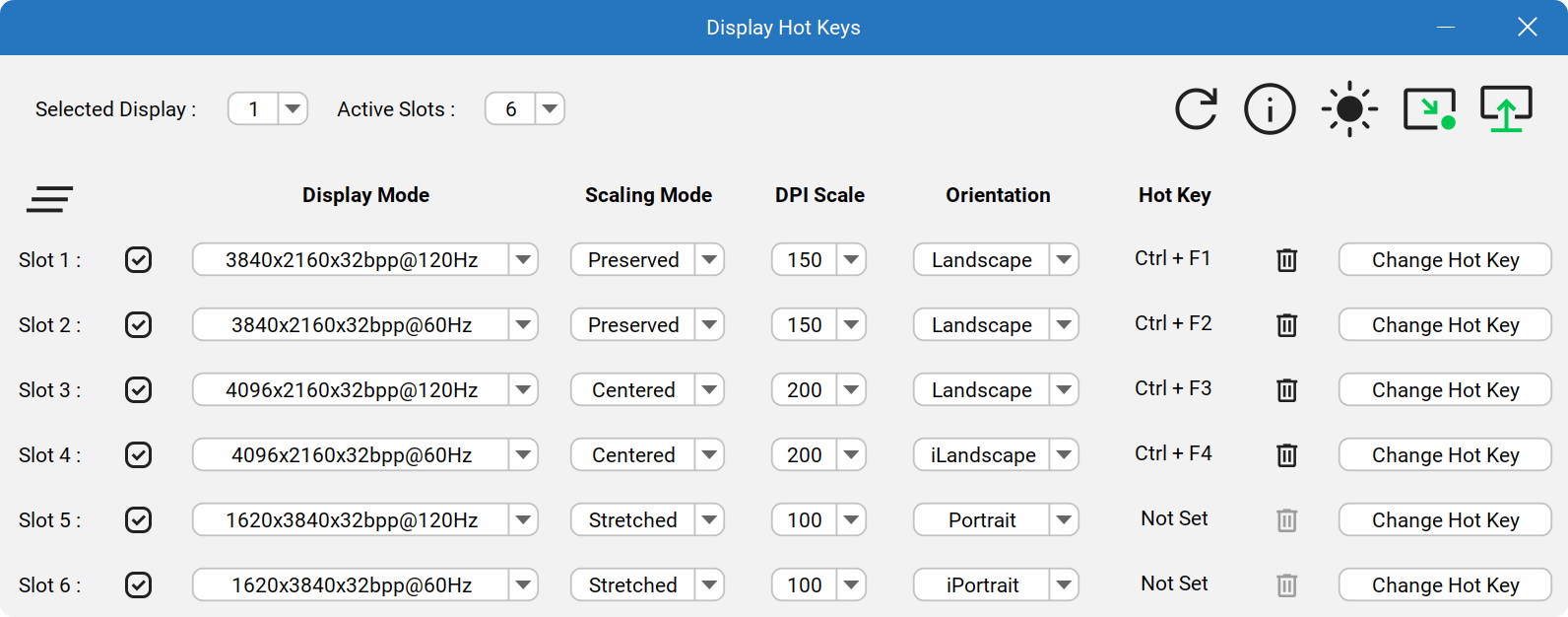This screenshot has width=1568, height=617.
Task: Open Slot 3 display mode 4096x2160x32bpp@120Hz dropdown
Action: (365, 390)
